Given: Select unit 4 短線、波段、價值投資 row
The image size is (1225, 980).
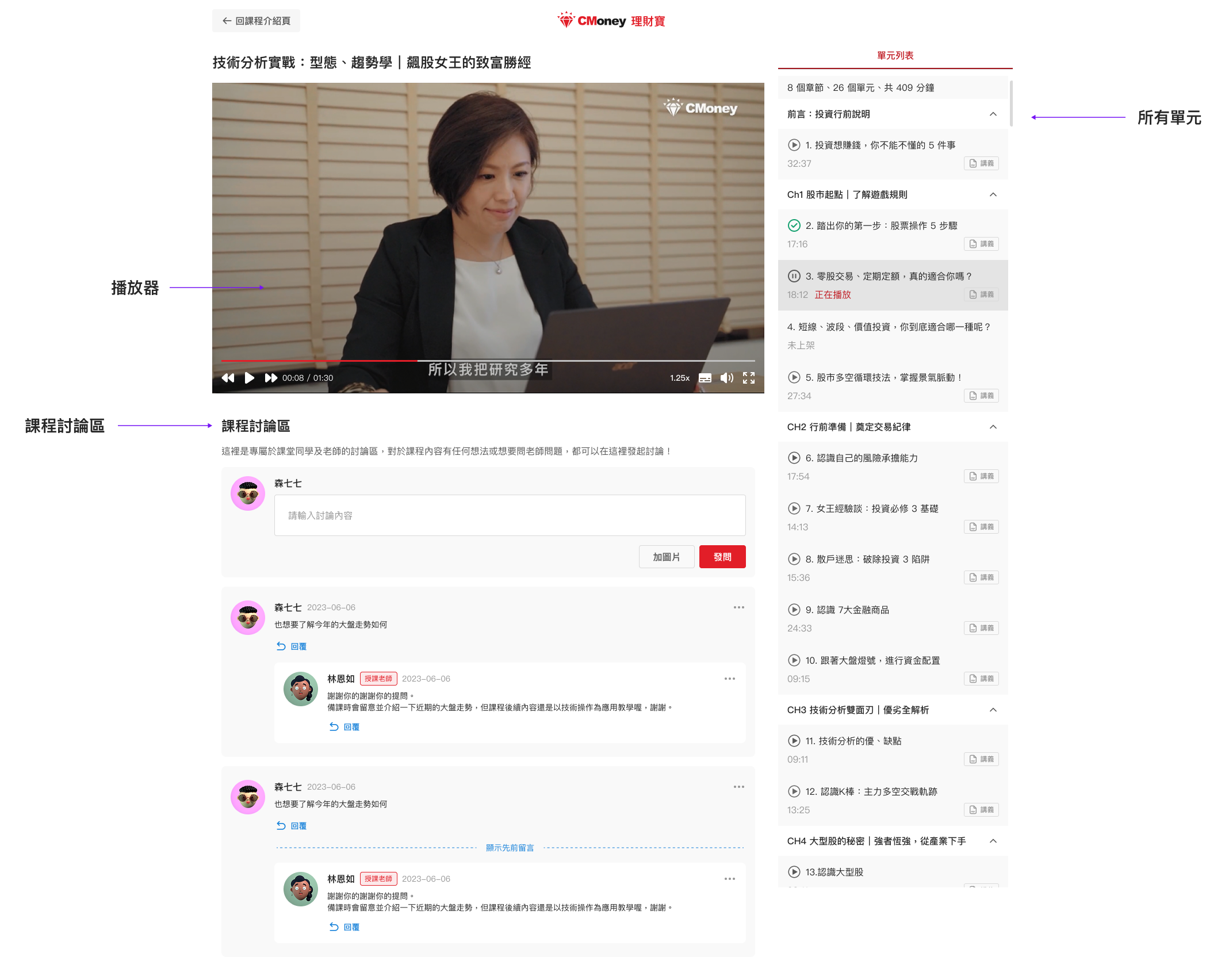Looking at the screenshot, I should point(893,336).
